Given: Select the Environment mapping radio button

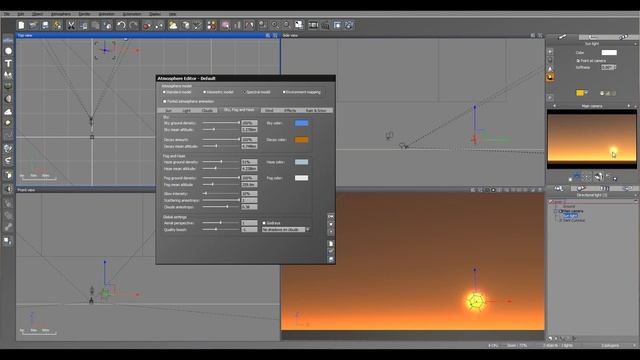Looking at the screenshot, I should (x=284, y=92).
